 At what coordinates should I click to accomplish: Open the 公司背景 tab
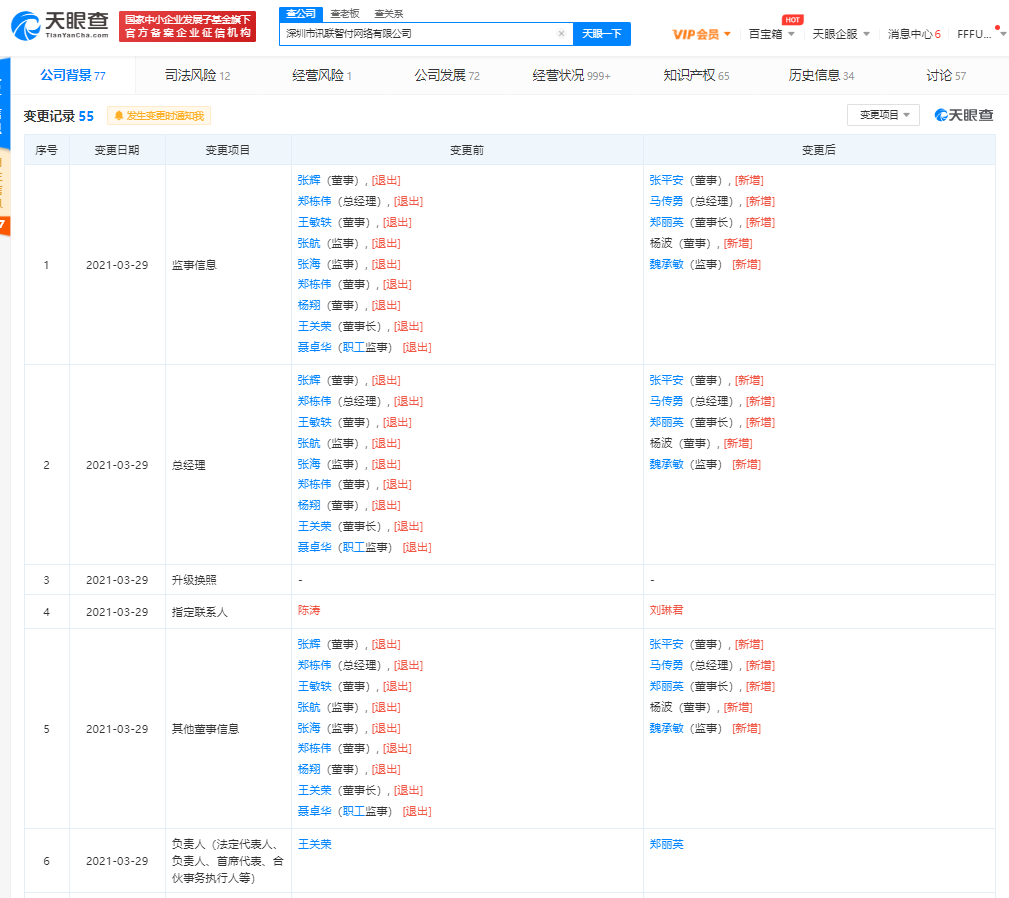pyautogui.click(x=73, y=75)
